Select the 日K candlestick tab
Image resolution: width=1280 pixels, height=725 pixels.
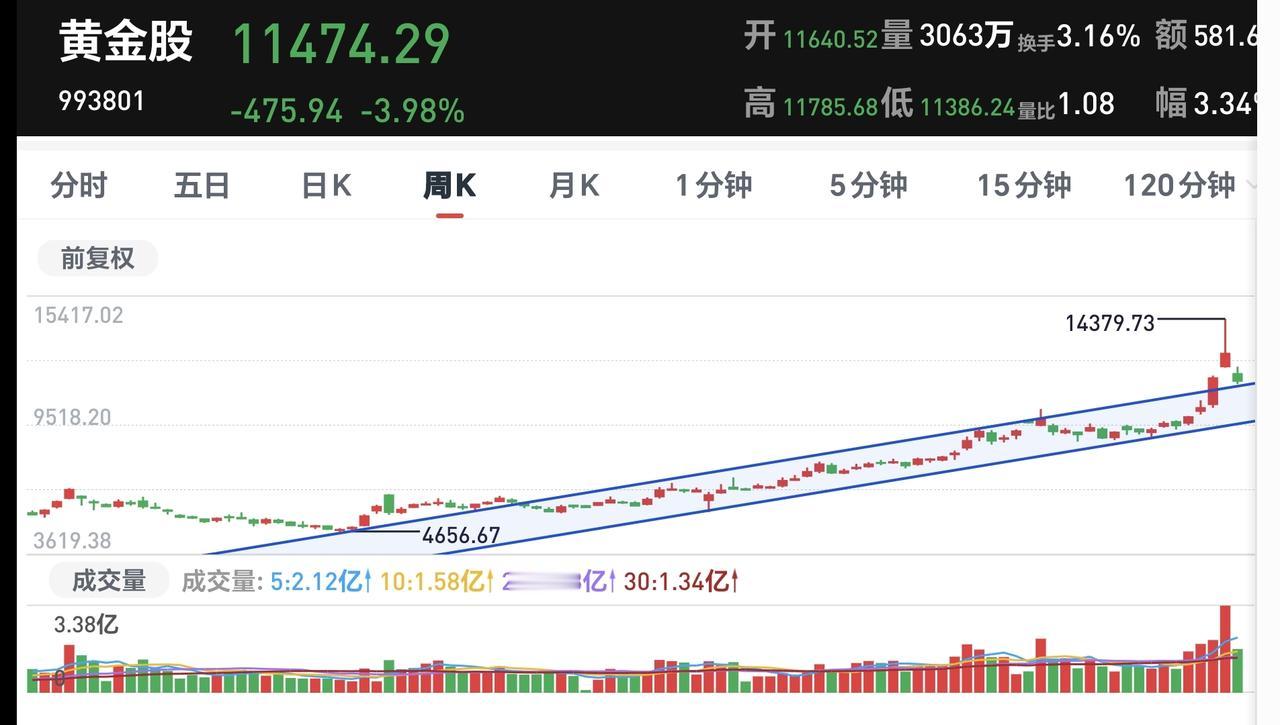coord(326,186)
